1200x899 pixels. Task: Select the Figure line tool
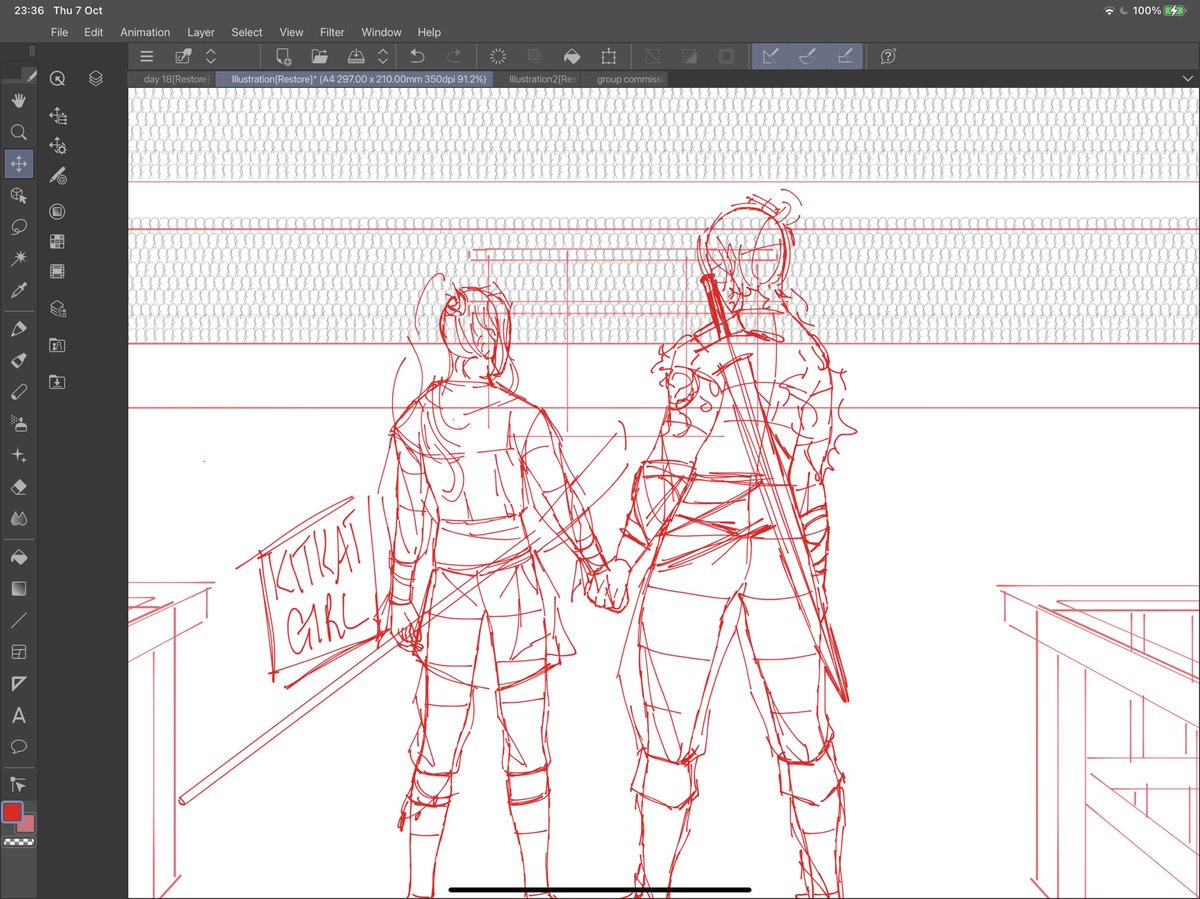click(x=18, y=621)
